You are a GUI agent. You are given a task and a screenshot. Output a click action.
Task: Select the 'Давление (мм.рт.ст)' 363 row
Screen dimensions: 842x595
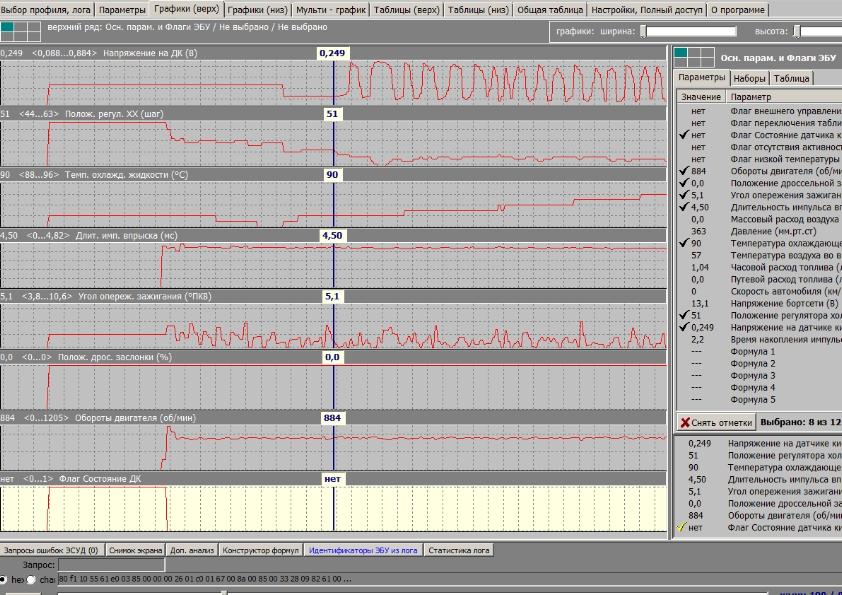(x=759, y=231)
